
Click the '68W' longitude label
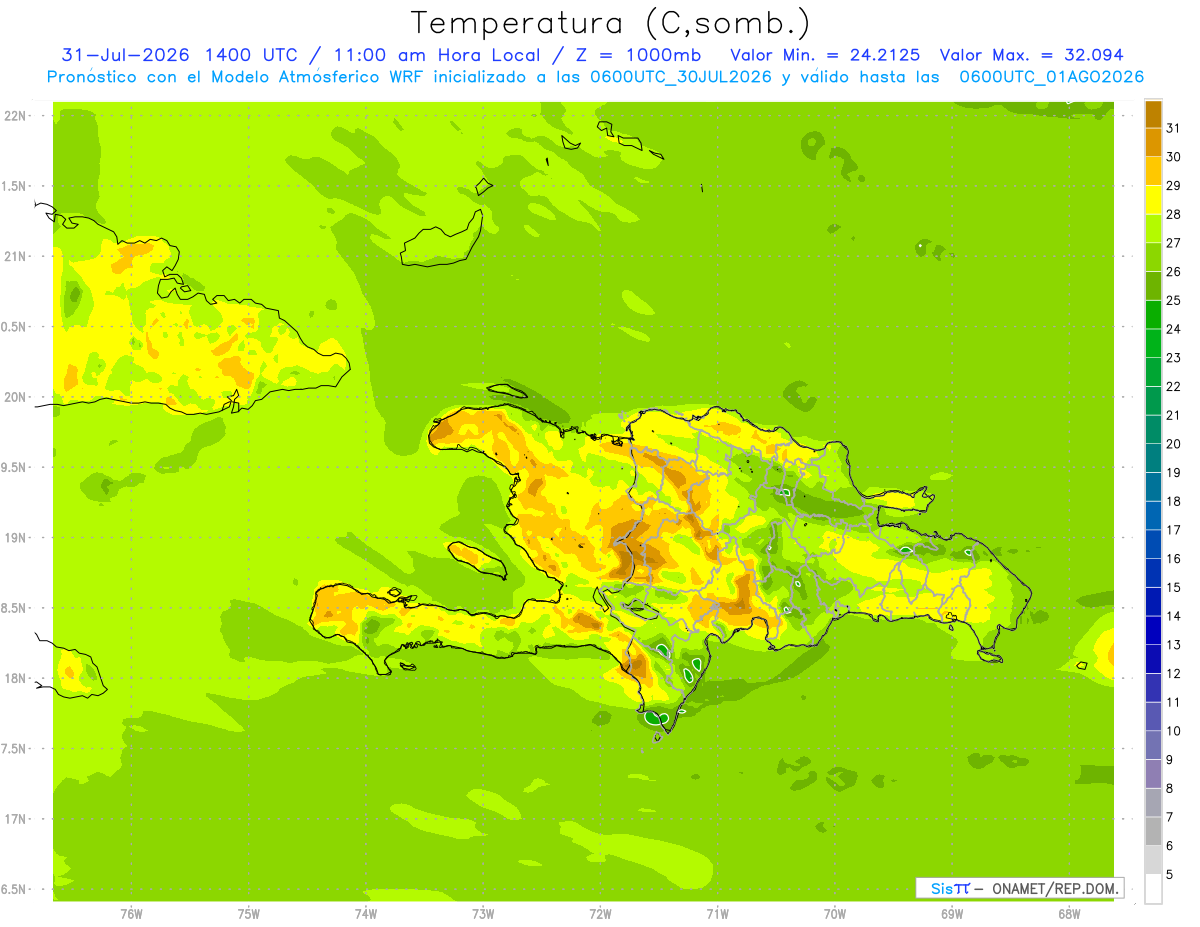[x=1069, y=913]
